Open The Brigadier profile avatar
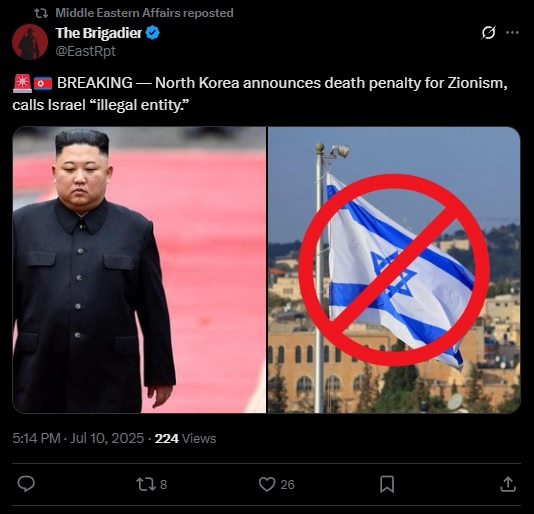534x514 pixels. pos(30,42)
